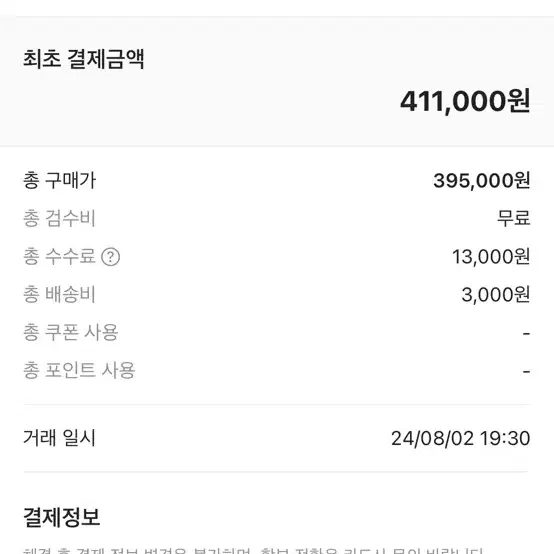Tap the 395,000원 purchase price value
The image size is (554, 554).
[482, 181]
